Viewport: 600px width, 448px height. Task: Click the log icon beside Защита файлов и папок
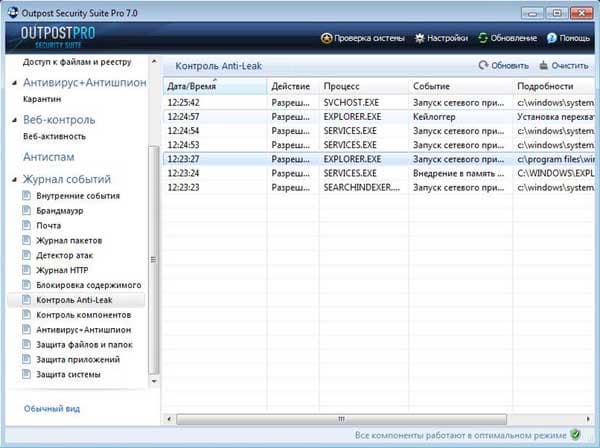click(26, 345)
